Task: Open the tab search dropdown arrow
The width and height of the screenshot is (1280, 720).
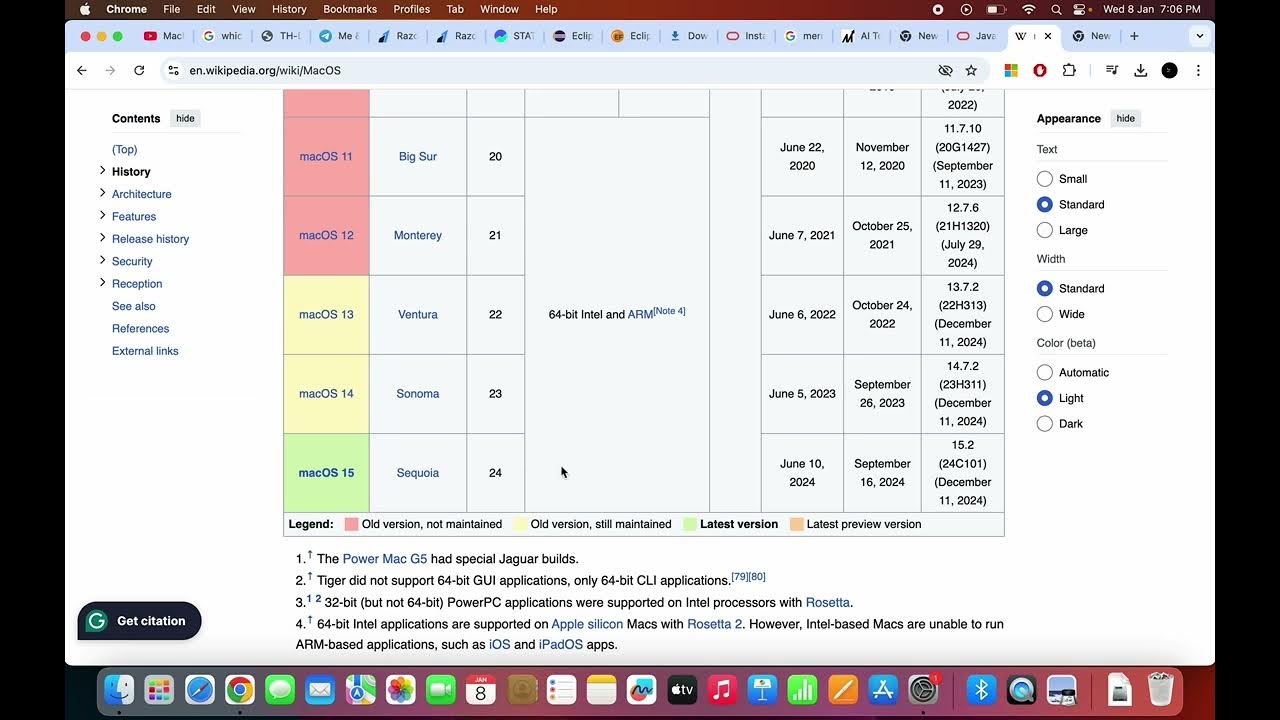Action: (1199, 36)
